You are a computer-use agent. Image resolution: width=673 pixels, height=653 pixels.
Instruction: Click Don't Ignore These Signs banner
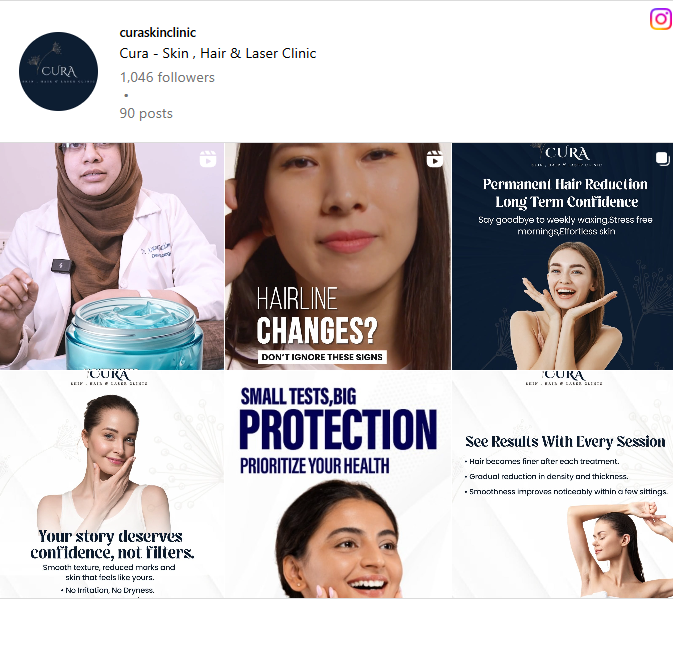pos(322,357)
